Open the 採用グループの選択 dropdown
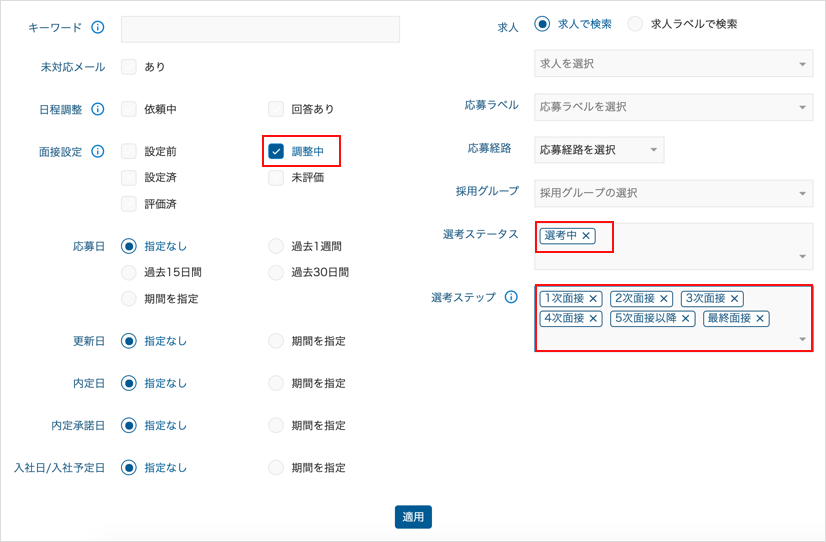Viewport: 826px width, 542px height. (x=674, y=193)
